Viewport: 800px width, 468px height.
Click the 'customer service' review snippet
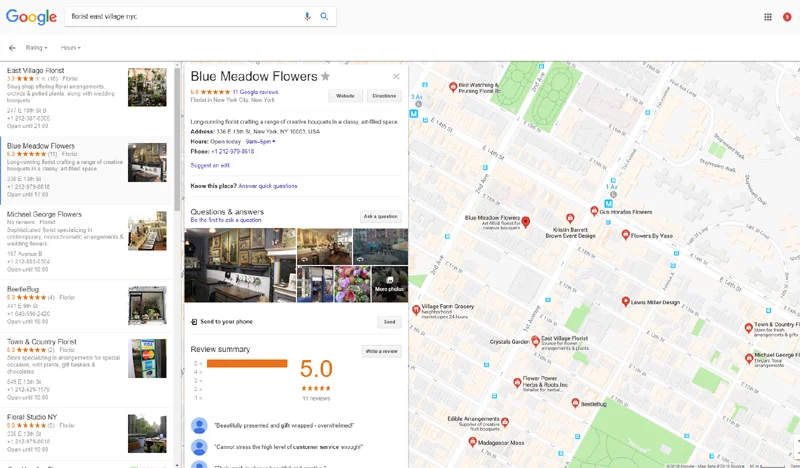[289, 447]
